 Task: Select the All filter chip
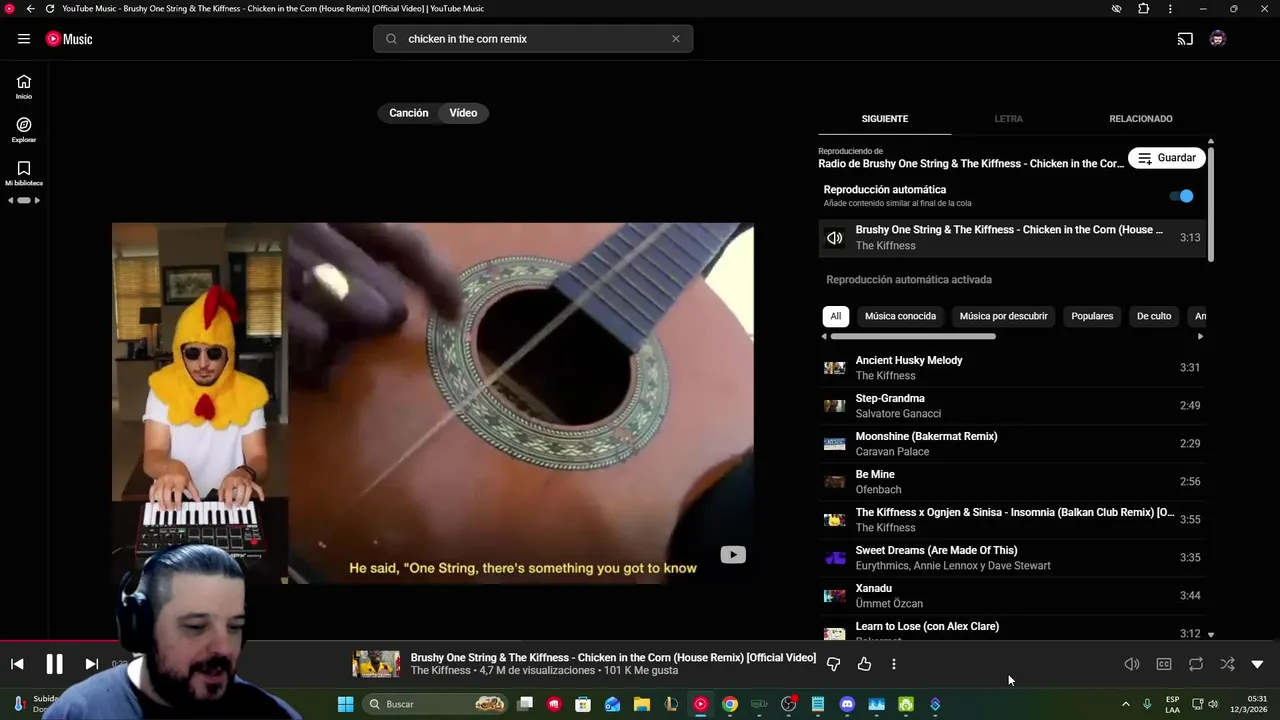point(836,316)
